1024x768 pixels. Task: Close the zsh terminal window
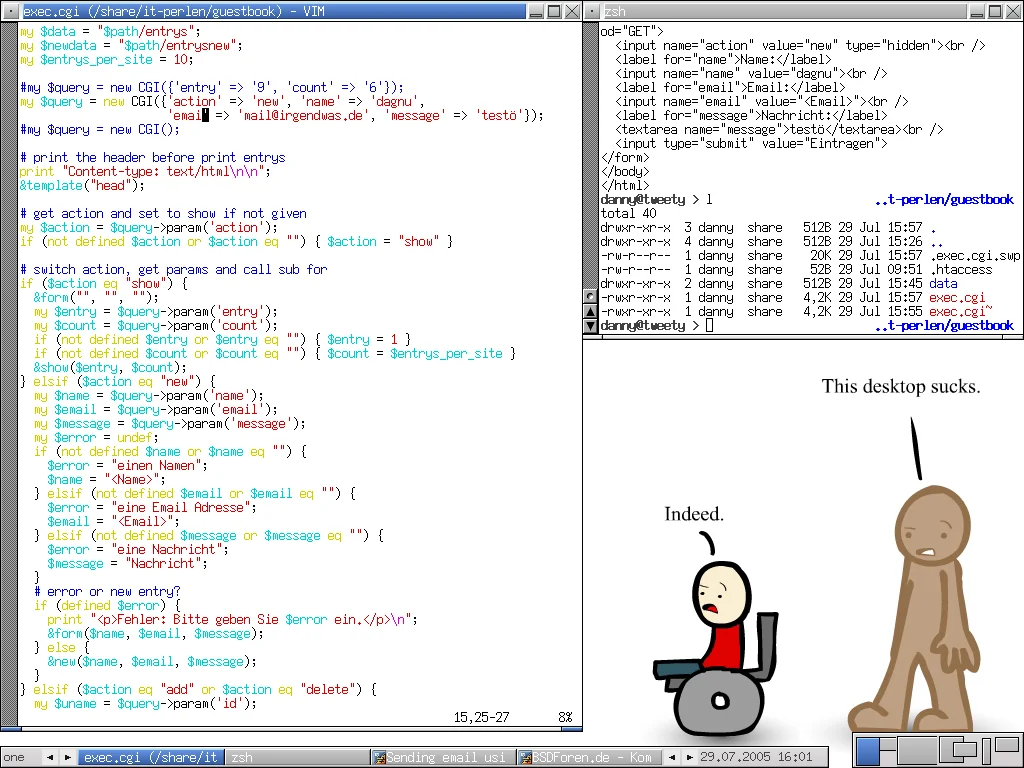pyautogui.click(x=1014, y=11)
